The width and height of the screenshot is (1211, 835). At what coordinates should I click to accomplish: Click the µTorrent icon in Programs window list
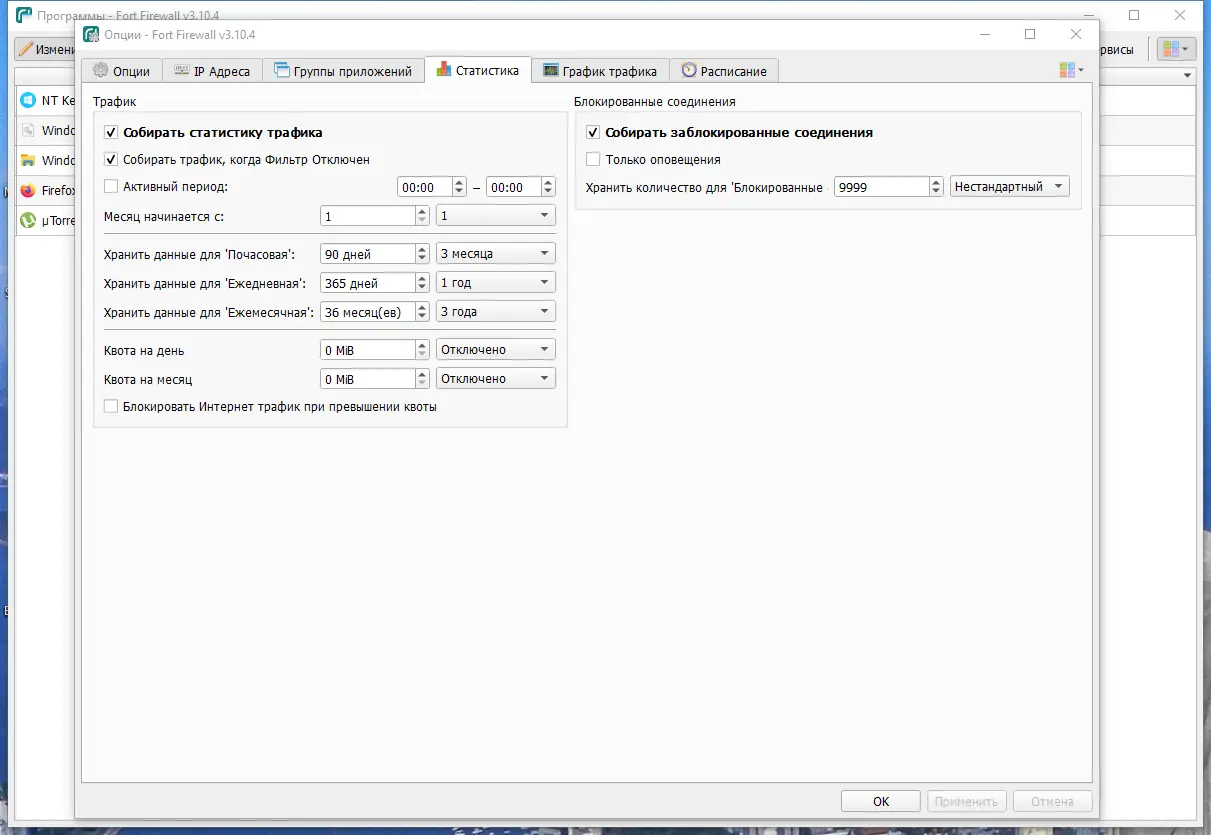27,220
